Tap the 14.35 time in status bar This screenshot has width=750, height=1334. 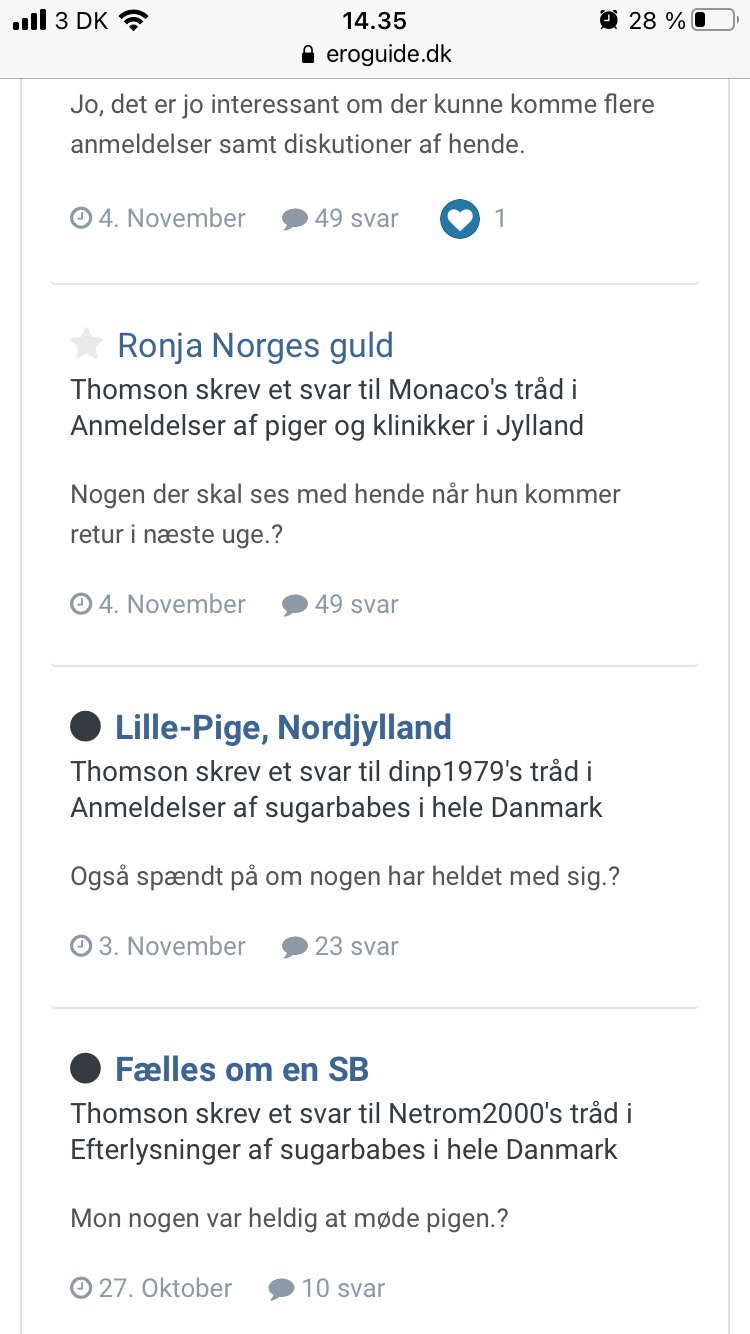click(x=375, y=20)
